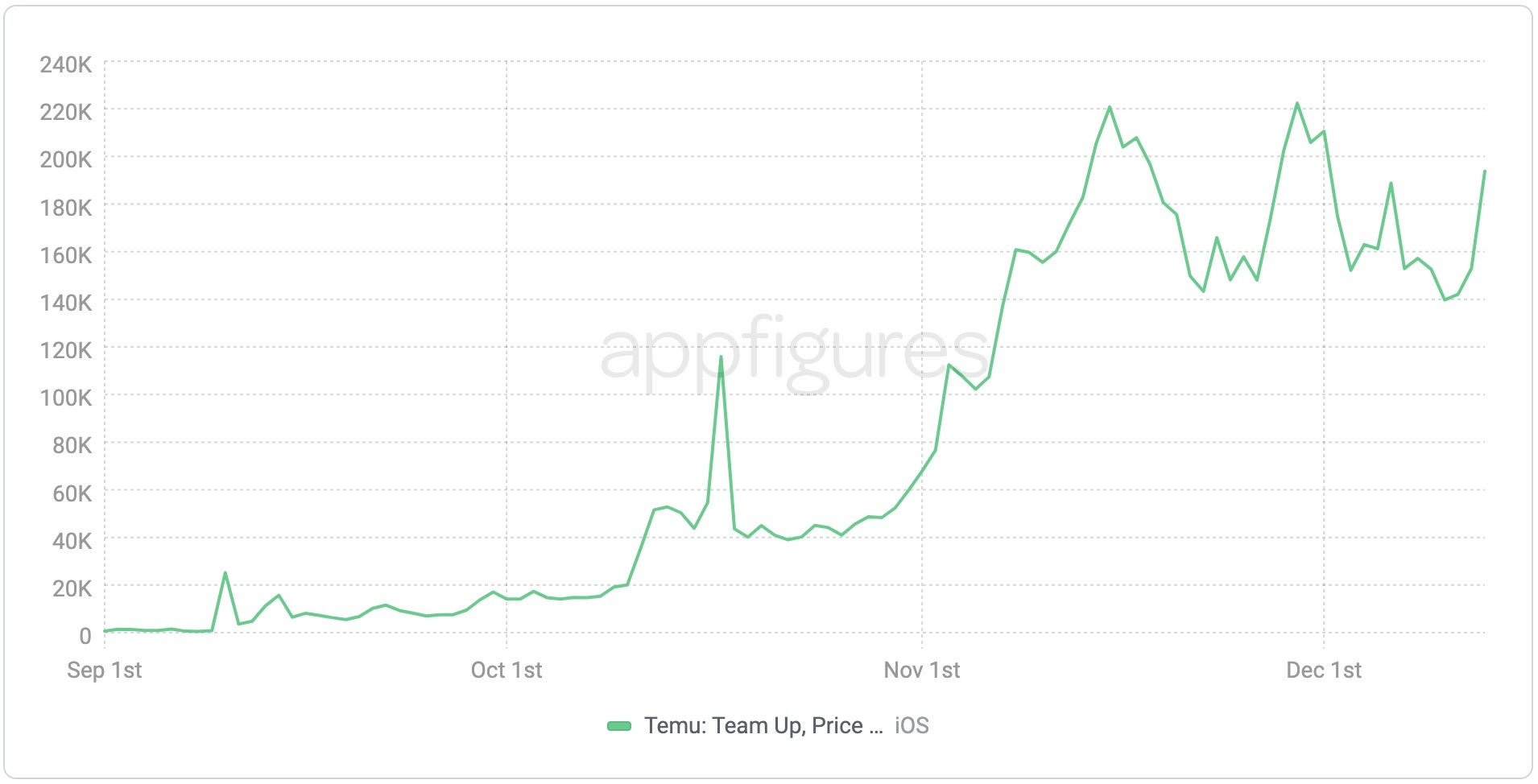Click the Nov 1st x-axis label
1538x784 pixels.
[x=922, y=671]
